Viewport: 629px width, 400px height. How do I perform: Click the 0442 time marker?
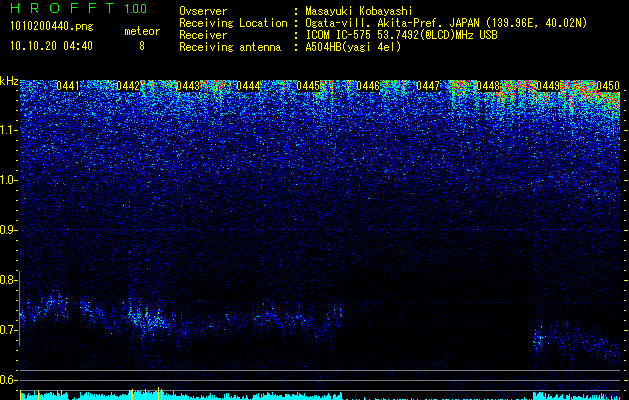click(128, 86)
